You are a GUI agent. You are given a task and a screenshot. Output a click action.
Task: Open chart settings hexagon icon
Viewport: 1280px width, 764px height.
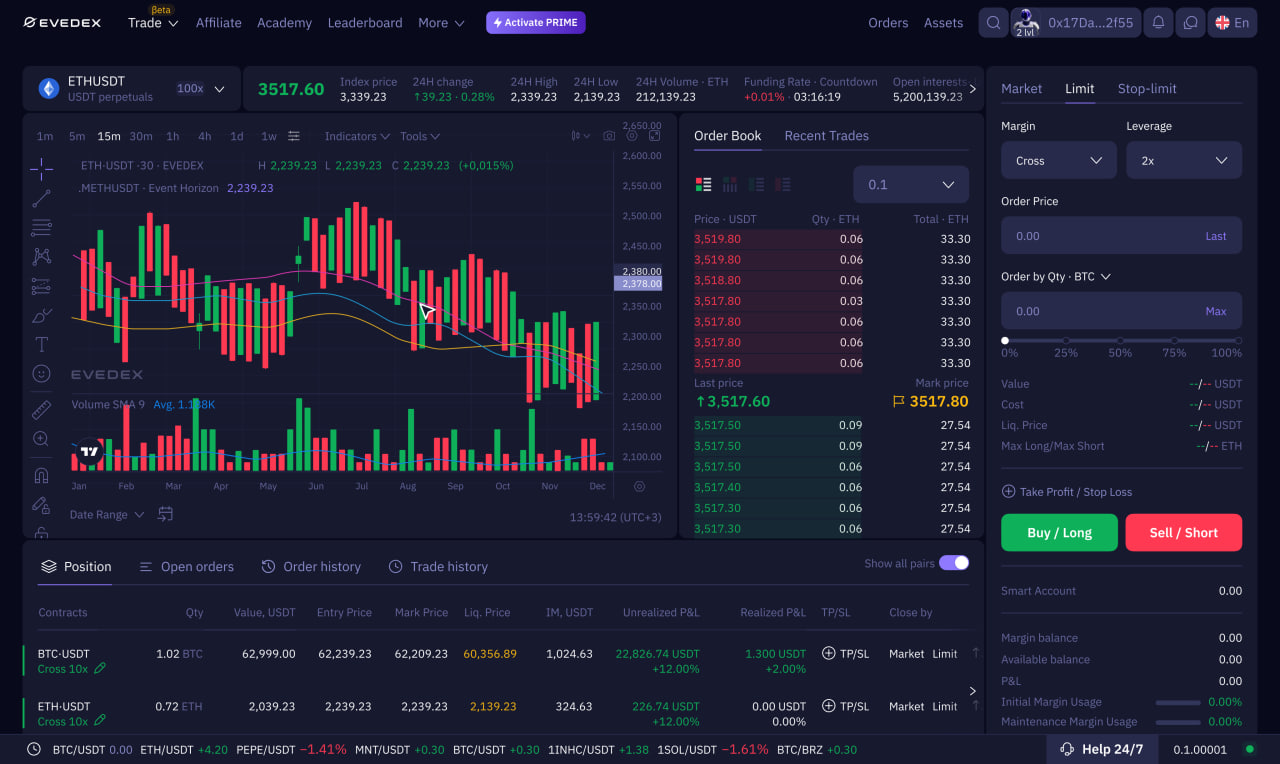point(632,136)
